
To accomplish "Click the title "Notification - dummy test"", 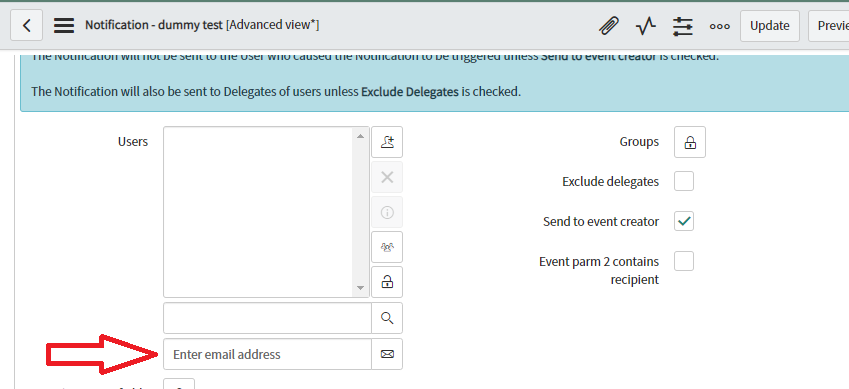I will 154,25.
